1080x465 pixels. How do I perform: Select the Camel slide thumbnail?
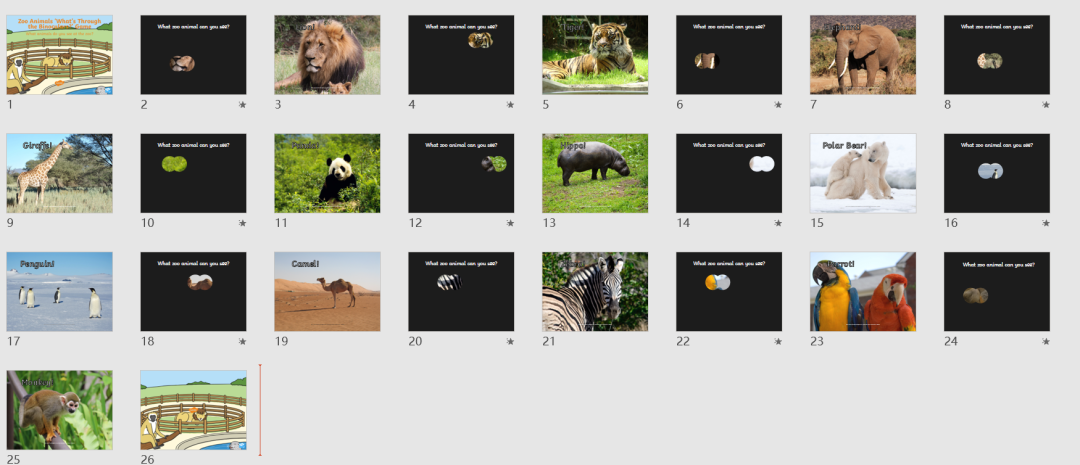[327, 292]
